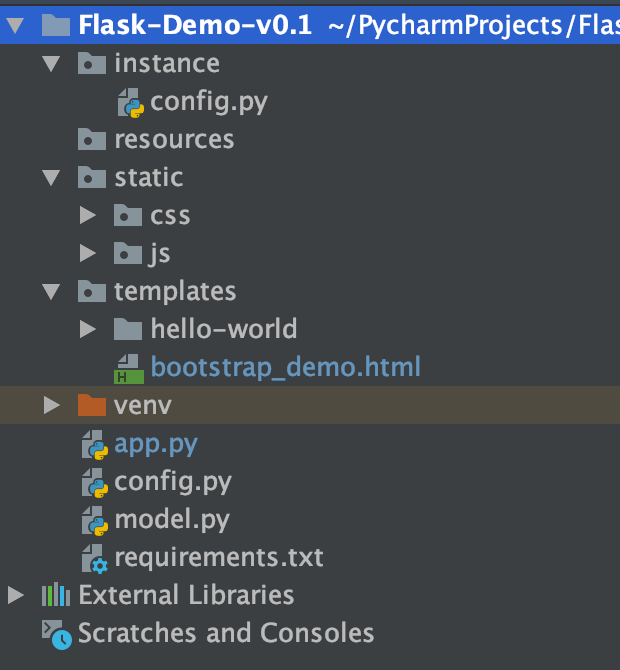Click the Scratches and Consoles clock icon

tap(57, 635)
